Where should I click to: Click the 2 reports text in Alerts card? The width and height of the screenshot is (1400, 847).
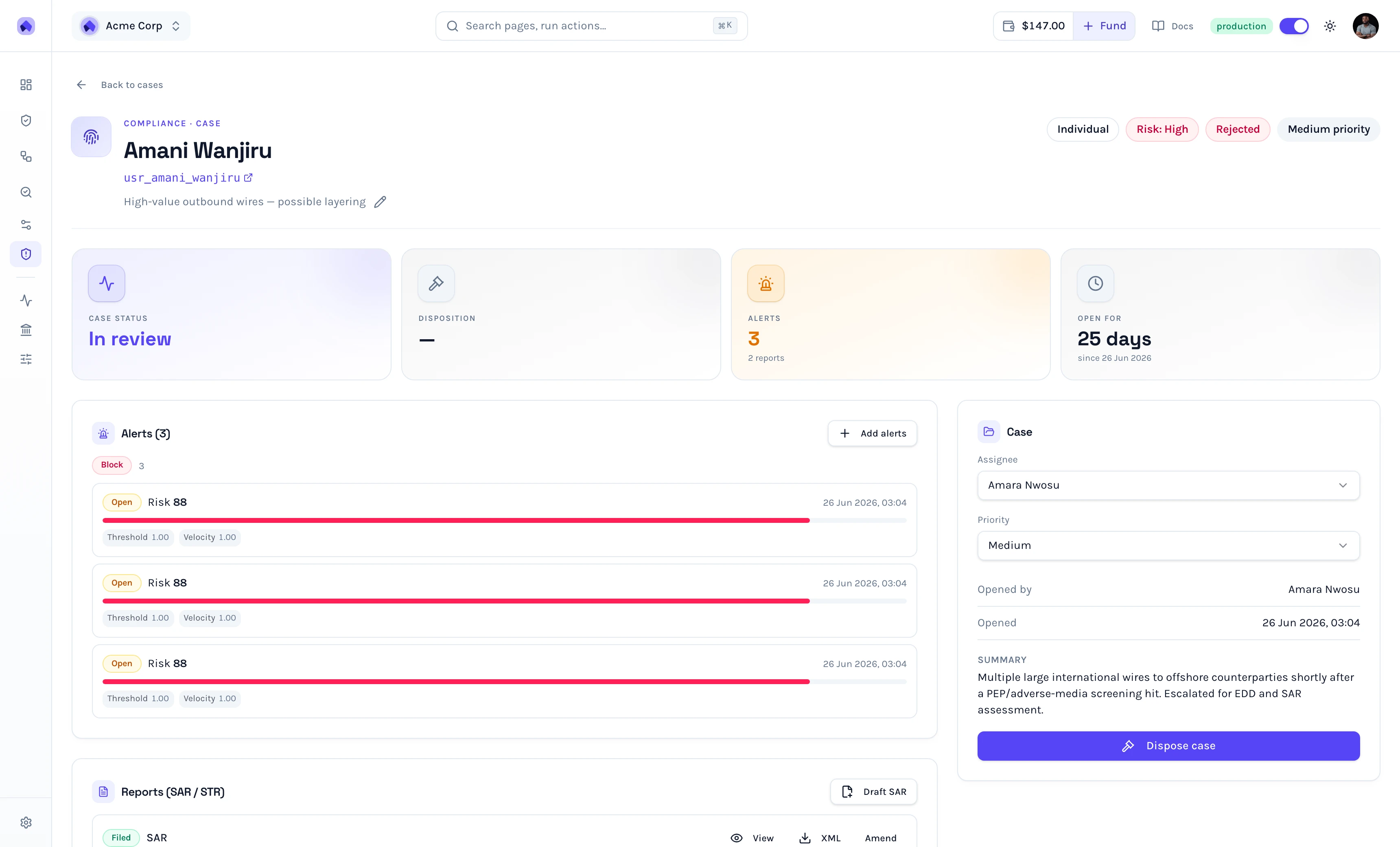click(766, 358)
